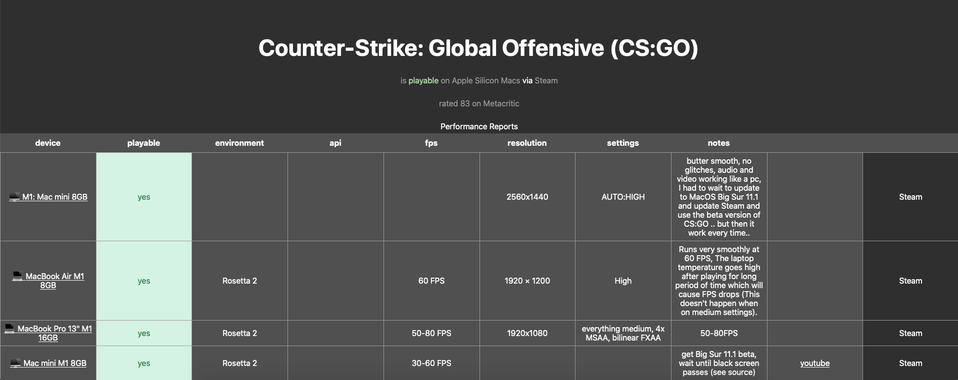958x380 pixels.
Task: Click the Counter-Strike: Global Offensive page title
Action: pyautogui.click(x=478, y=48)
